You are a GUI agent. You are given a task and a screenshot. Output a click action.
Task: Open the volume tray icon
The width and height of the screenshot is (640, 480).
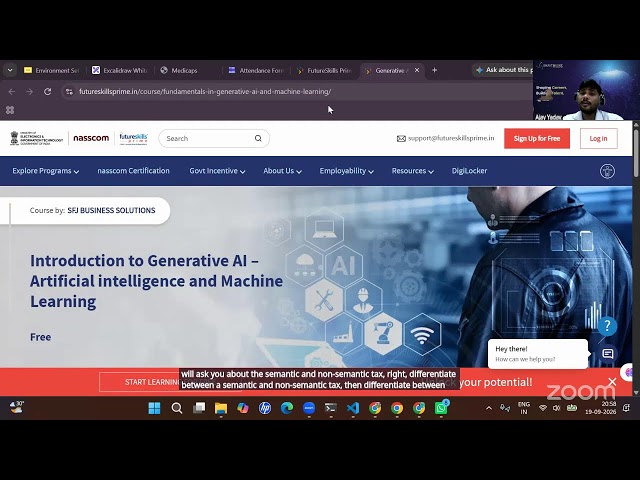point(556,408)
